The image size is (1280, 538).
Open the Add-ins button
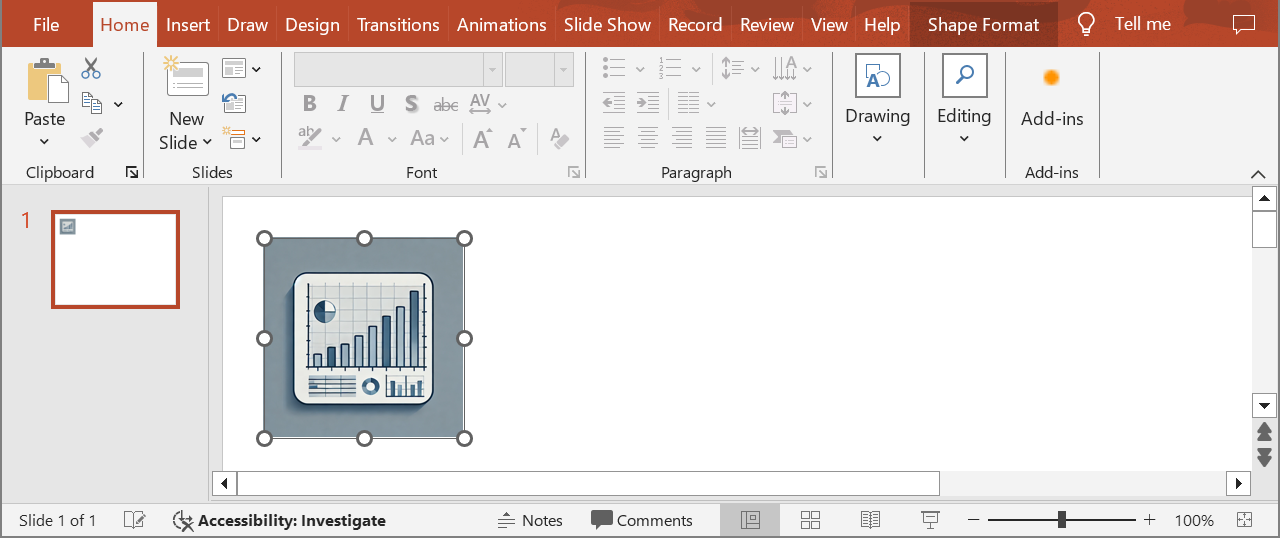tap(1051, 98)
